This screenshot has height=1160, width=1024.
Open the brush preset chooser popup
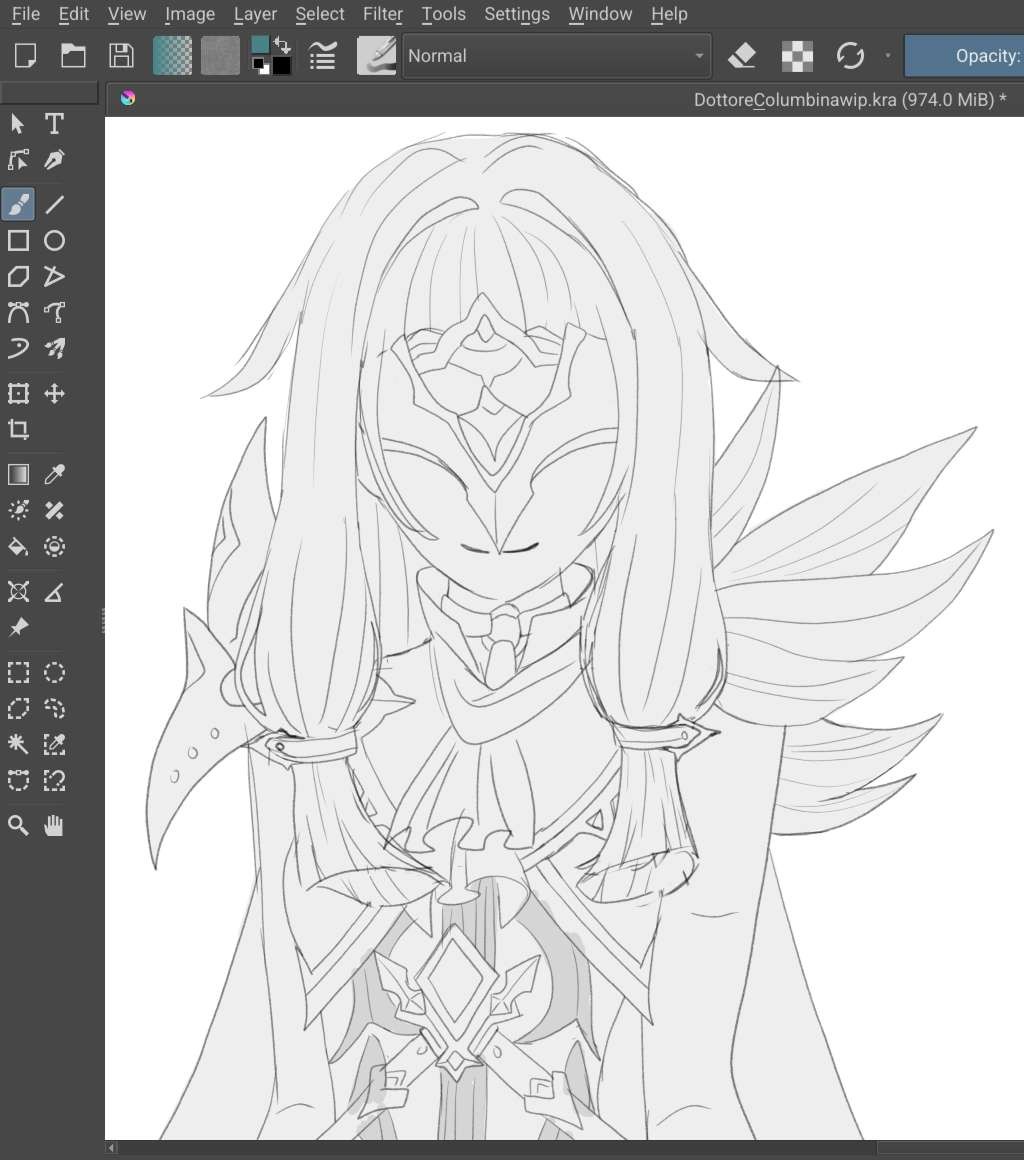[376, 56]
